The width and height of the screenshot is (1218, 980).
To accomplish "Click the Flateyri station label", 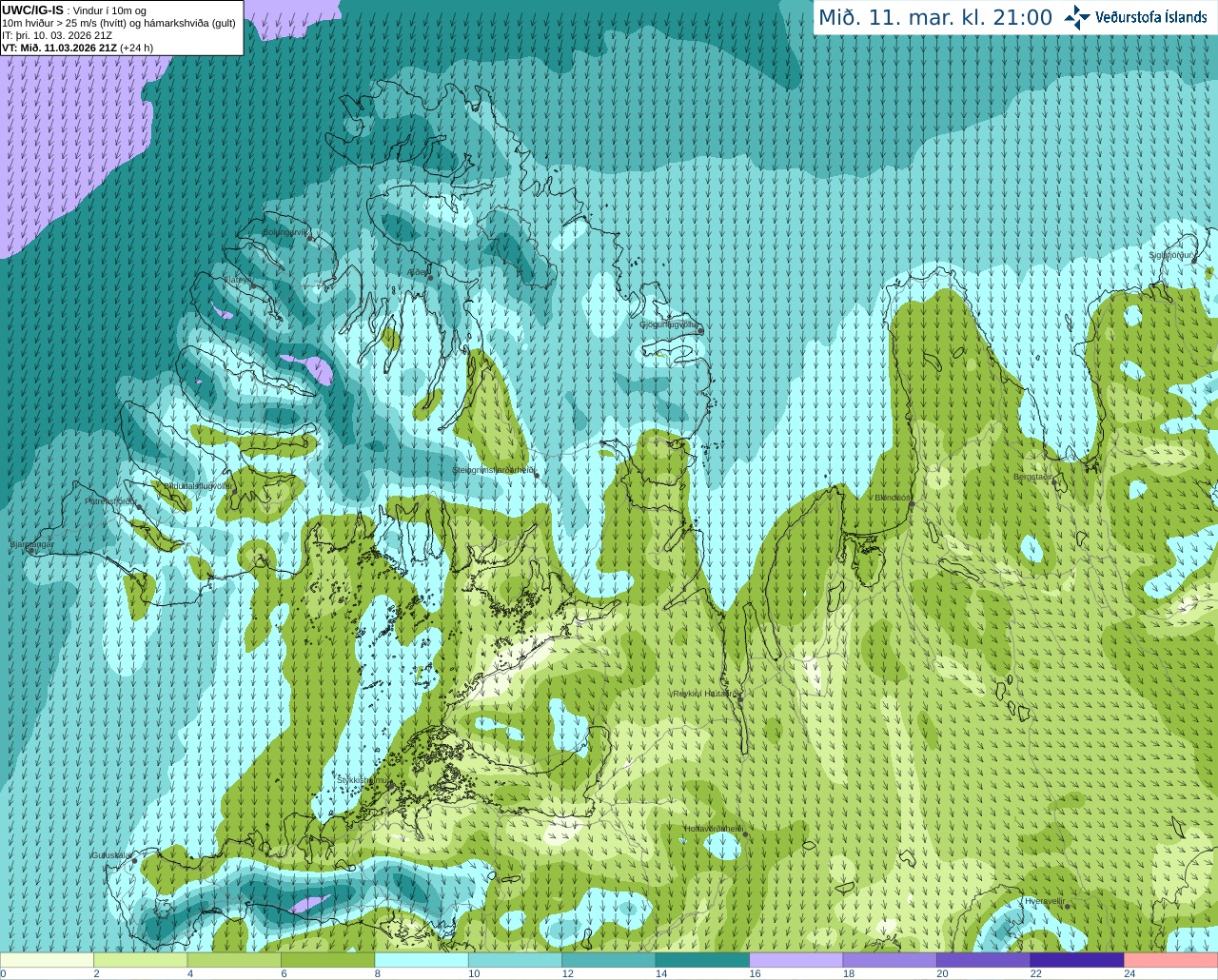I will pyautogui.click(x=237, y=280).
